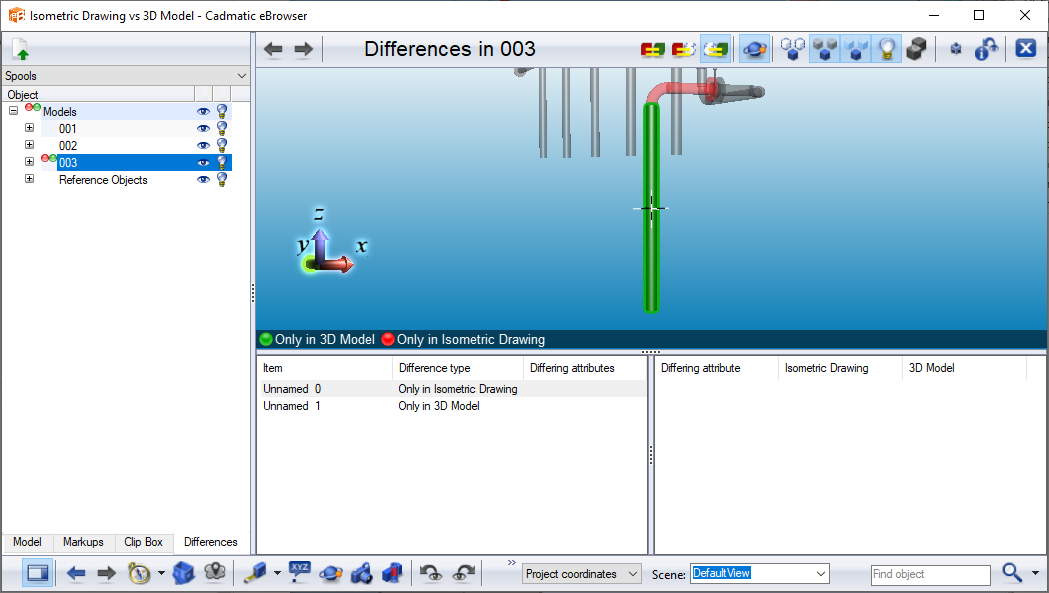This screenshot has height=593, width=1049.
Task: Switch to the Clip Box tab
Action: [143, 542]
